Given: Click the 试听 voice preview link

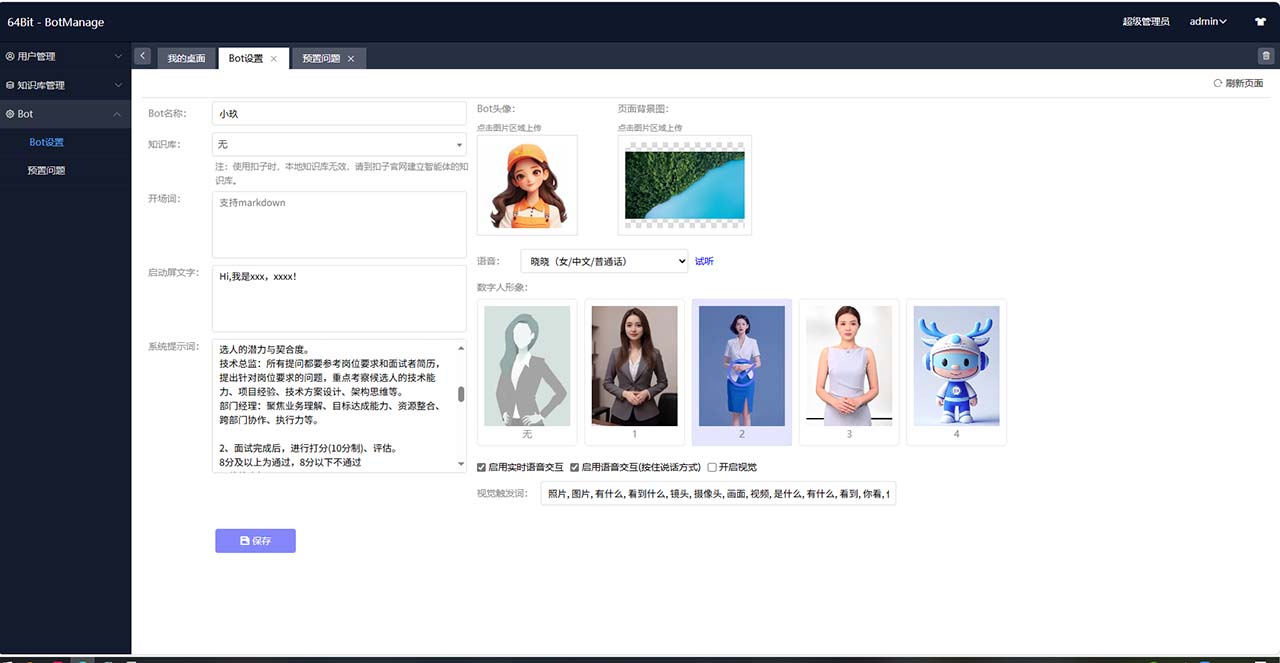Looking at the screenshot, I should tap(704, 261).
